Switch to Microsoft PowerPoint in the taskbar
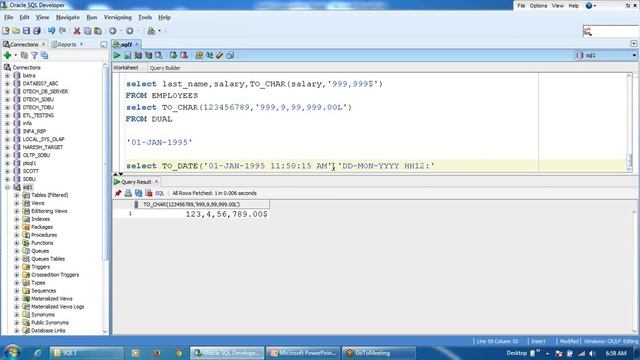The image size is (640, 360). coord(304,353)
